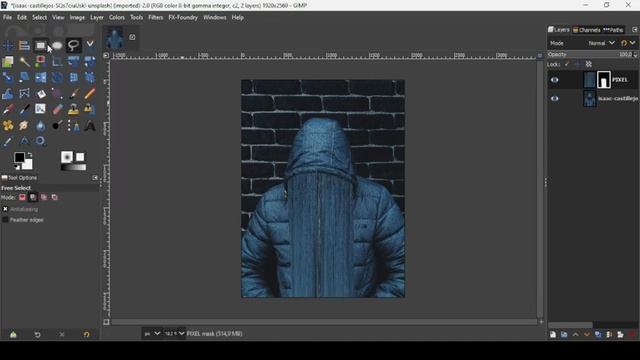Open the Filters menu
The image size is (640, 360).
tap(156, 18)
